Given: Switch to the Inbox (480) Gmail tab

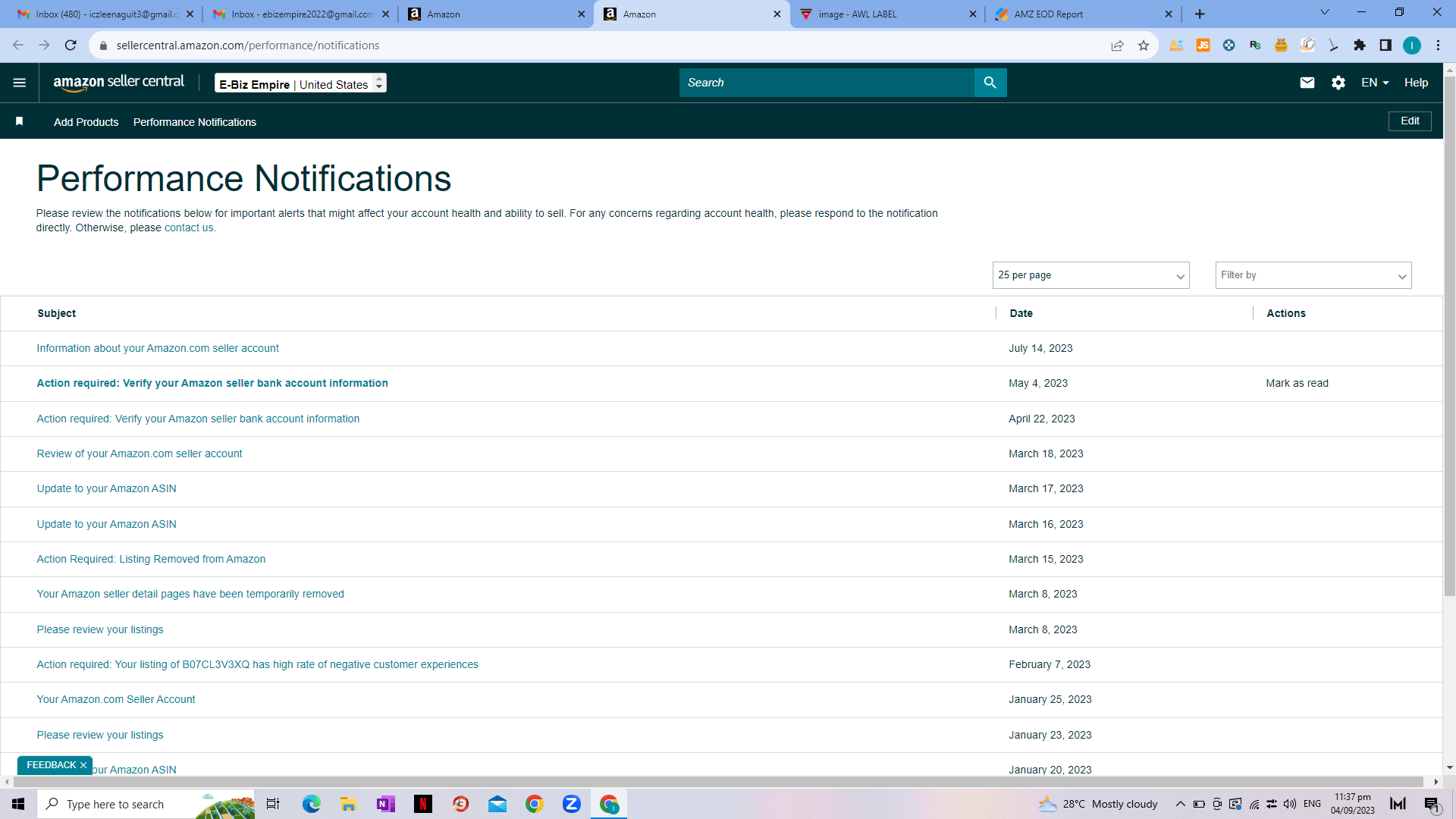Looking at the screenshot, I should click(x=105, y=14).
